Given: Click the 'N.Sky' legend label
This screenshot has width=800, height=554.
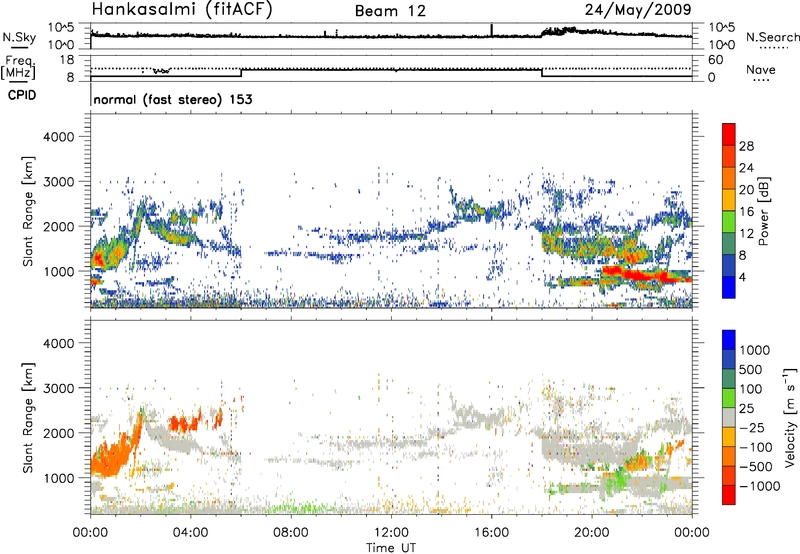Looking at the screenshot, I should pos(19,37).
